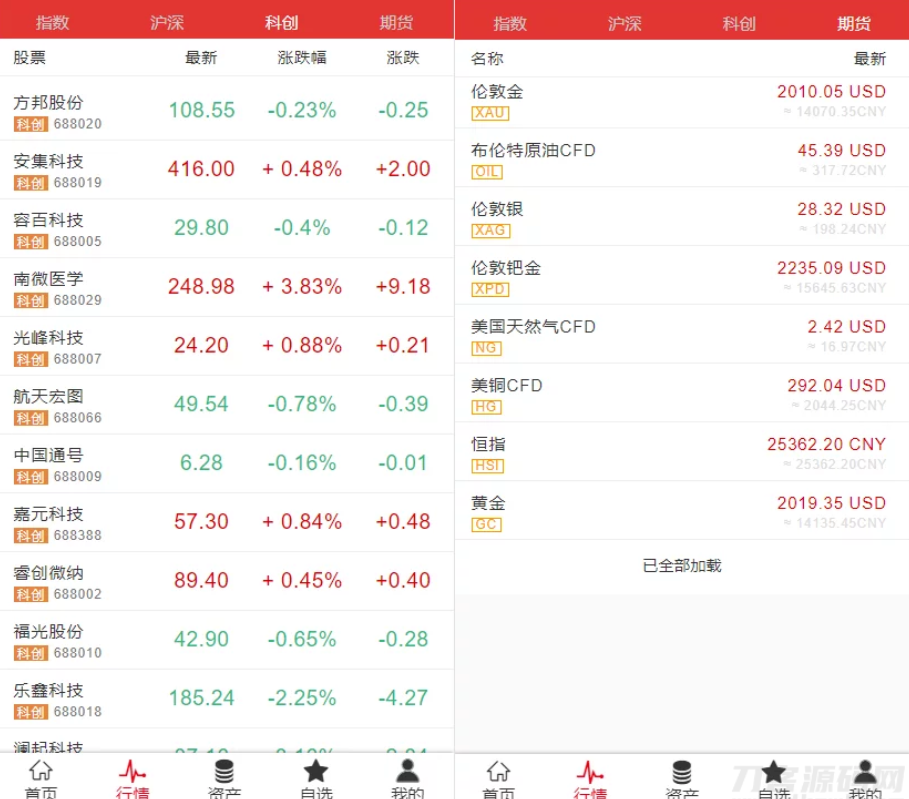Select the 伦敦金 name label
The width and height of the screenshot is (909, 799).
497,92
